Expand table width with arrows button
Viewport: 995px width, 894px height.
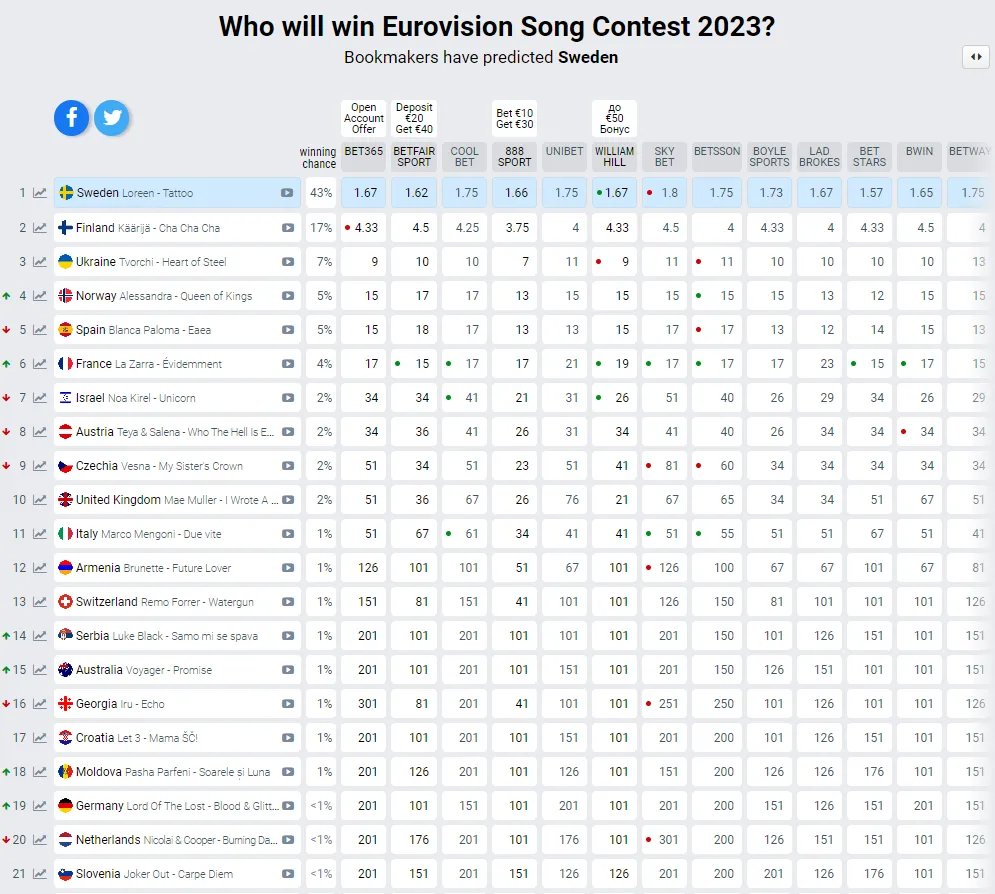point(974,57)
